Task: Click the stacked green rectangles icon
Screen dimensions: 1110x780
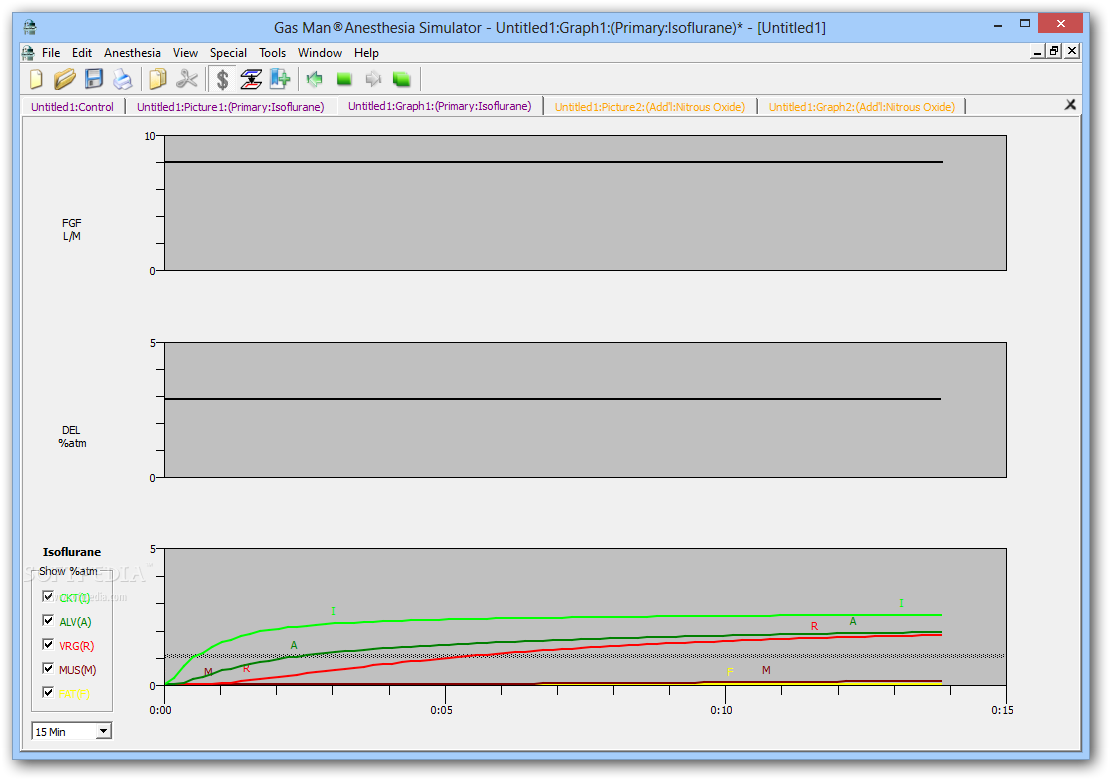Action: pyautogui.click(x=402, y=79)
